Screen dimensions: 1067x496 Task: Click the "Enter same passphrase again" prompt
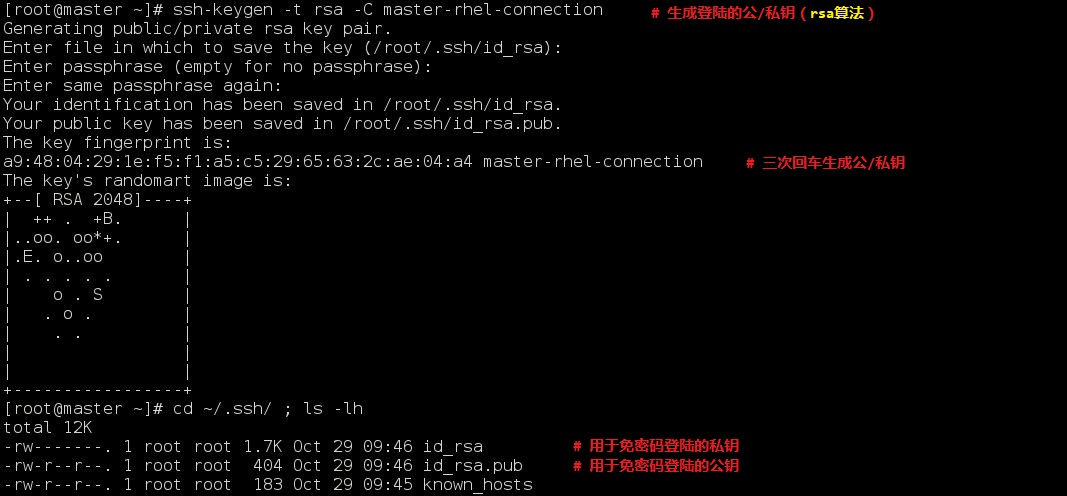pos(142,86)
